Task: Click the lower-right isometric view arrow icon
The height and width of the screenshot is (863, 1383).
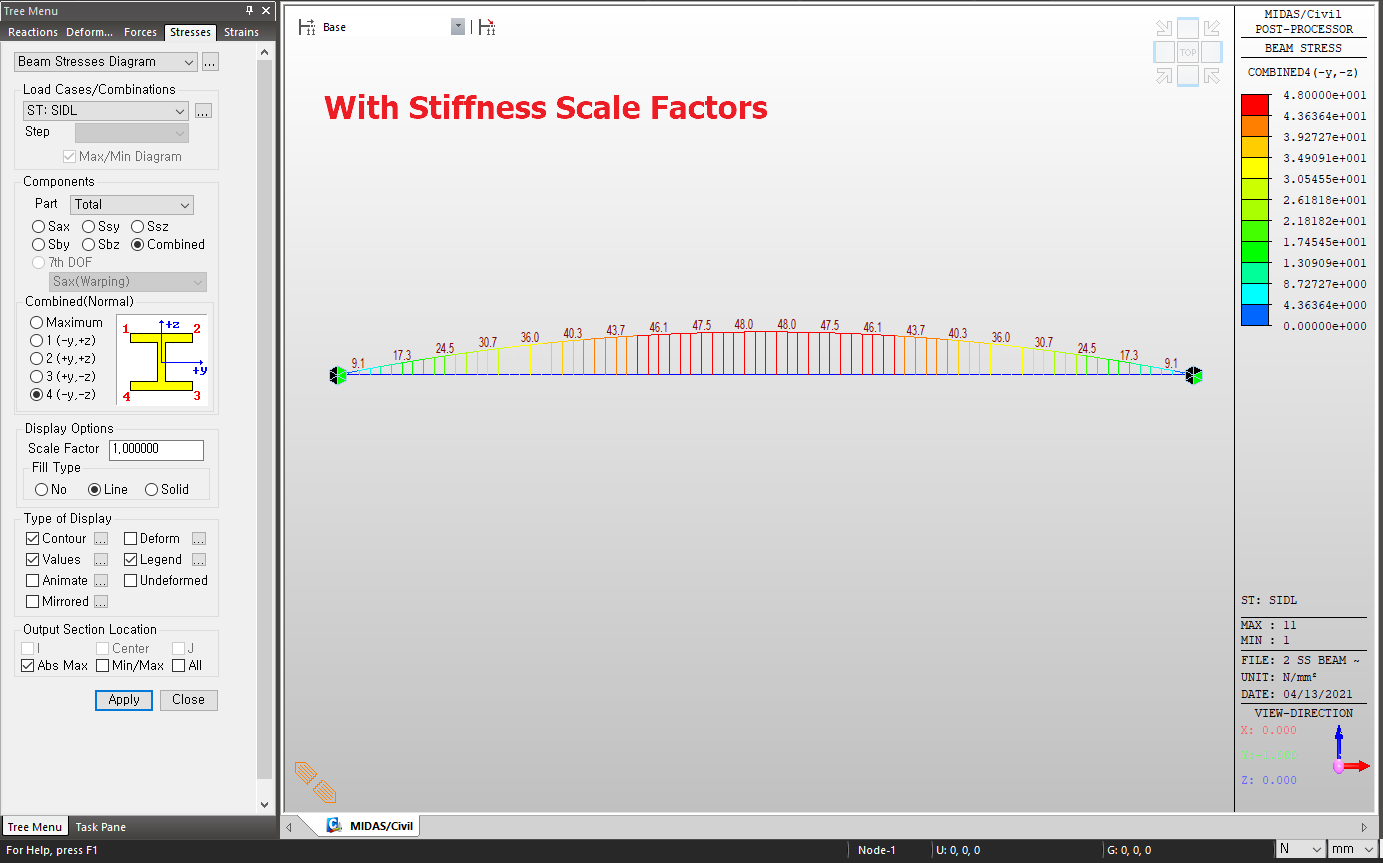Action: (x=1211, y=75)
